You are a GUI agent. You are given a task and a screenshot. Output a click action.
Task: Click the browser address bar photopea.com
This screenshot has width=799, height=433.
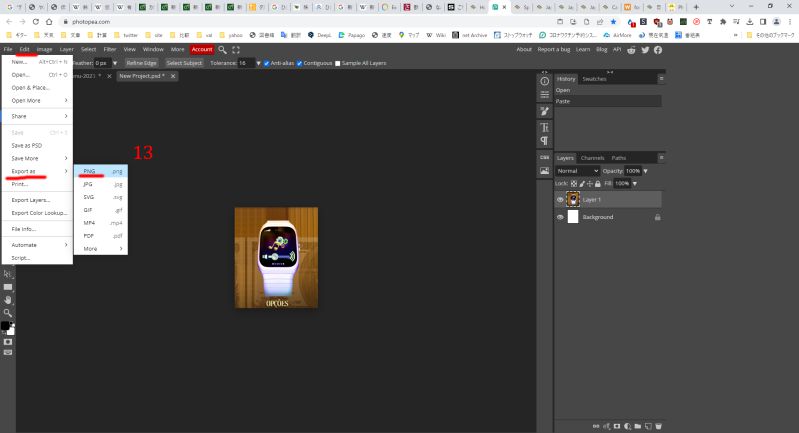pos(91,22)
